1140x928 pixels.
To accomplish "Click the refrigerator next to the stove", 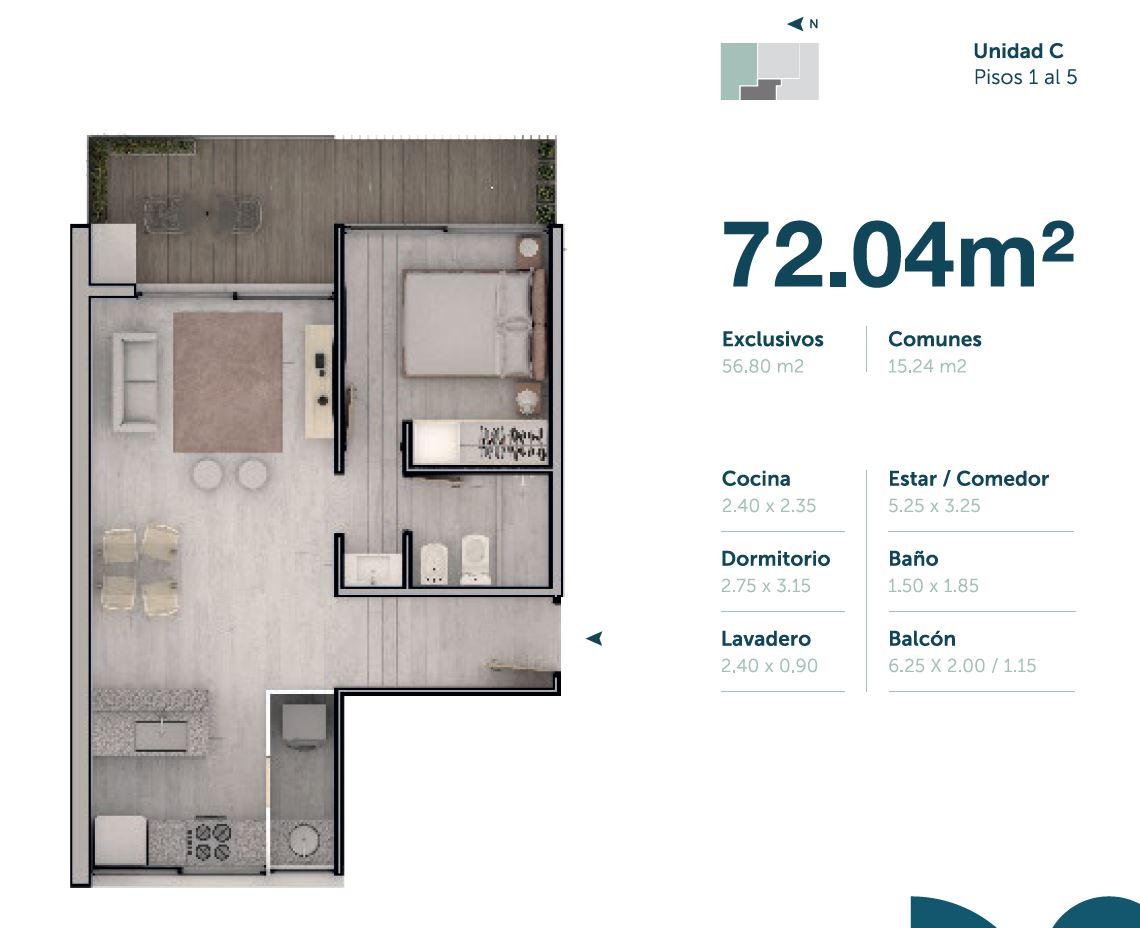I will [x=121, y=841].
